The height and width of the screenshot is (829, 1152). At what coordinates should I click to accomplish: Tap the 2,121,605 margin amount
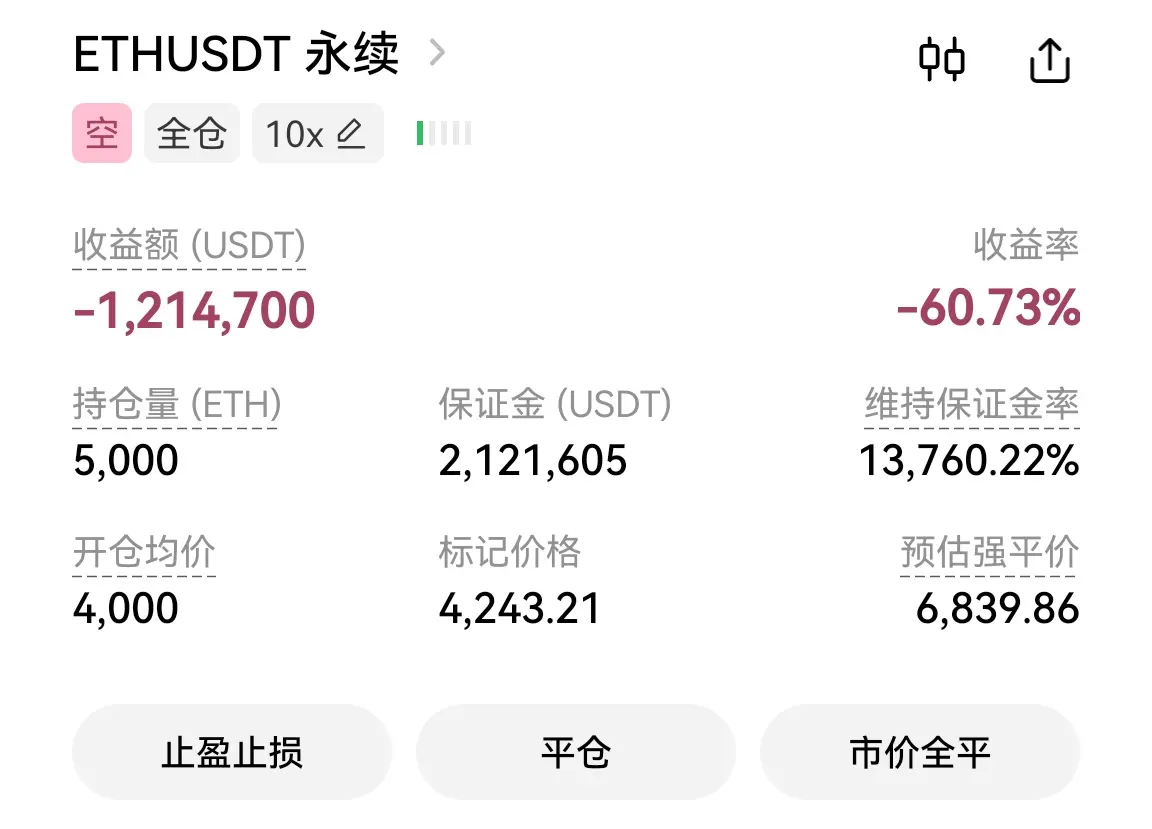[533, 461]
